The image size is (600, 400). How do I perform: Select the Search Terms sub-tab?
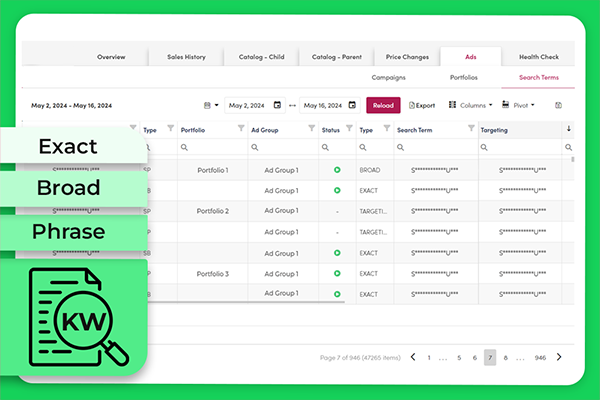coord(538,78)
